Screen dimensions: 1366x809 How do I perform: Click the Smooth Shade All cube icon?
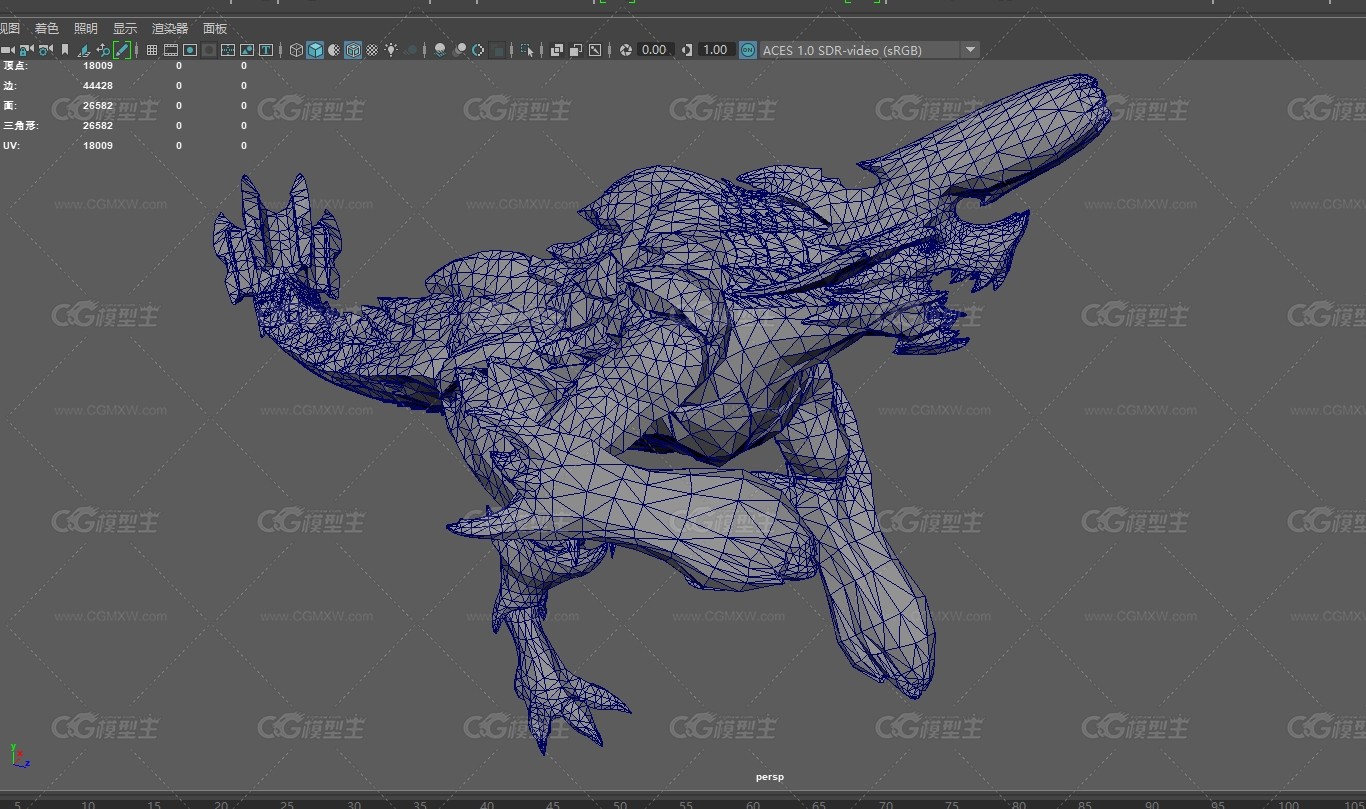(315, 50)
